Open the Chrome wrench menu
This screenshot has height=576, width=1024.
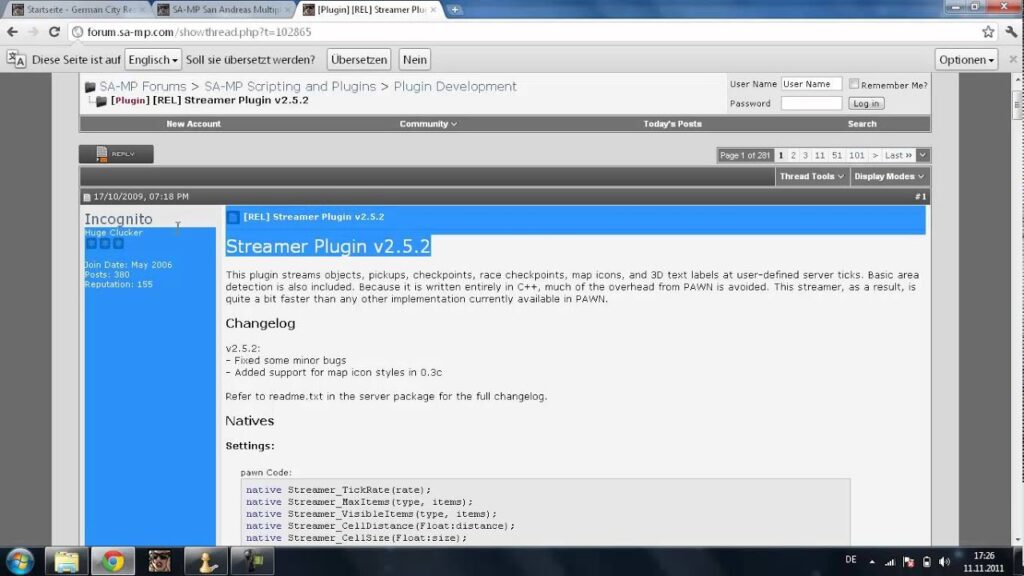[x=1012, y=31]
